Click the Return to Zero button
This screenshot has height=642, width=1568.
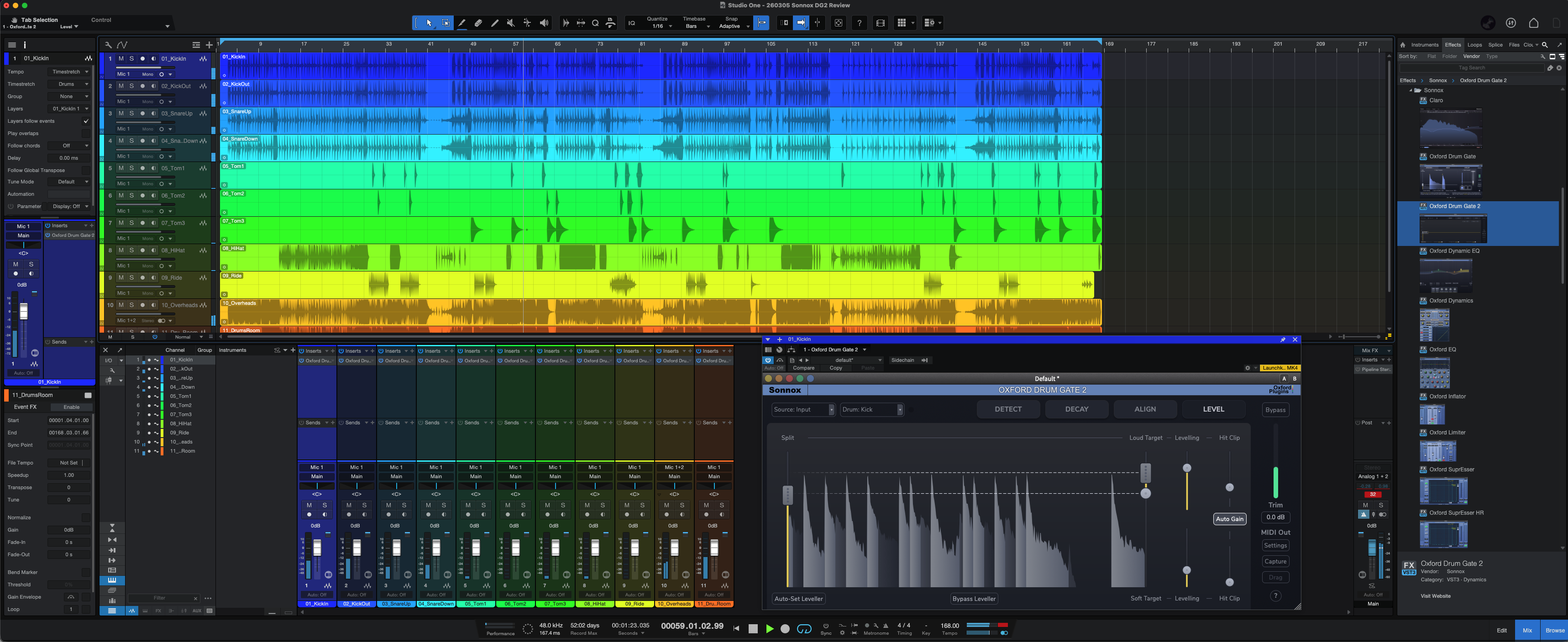pyautogui.click(x=736, y=629)
